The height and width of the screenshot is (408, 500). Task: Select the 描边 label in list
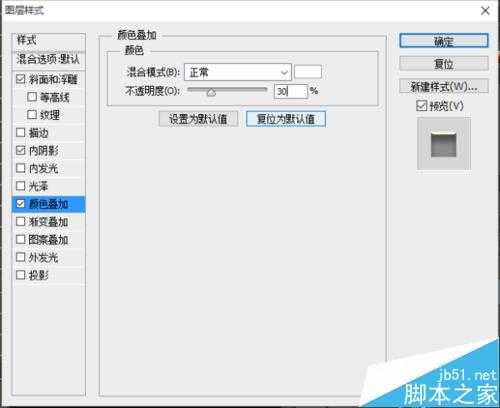(x=38, y=133)
